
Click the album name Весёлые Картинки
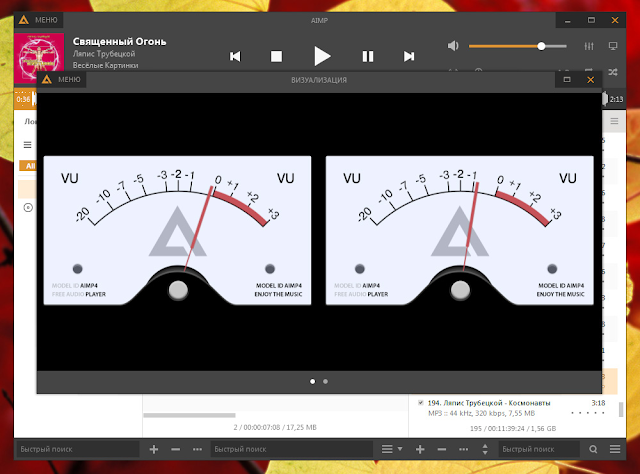point(106,65)
